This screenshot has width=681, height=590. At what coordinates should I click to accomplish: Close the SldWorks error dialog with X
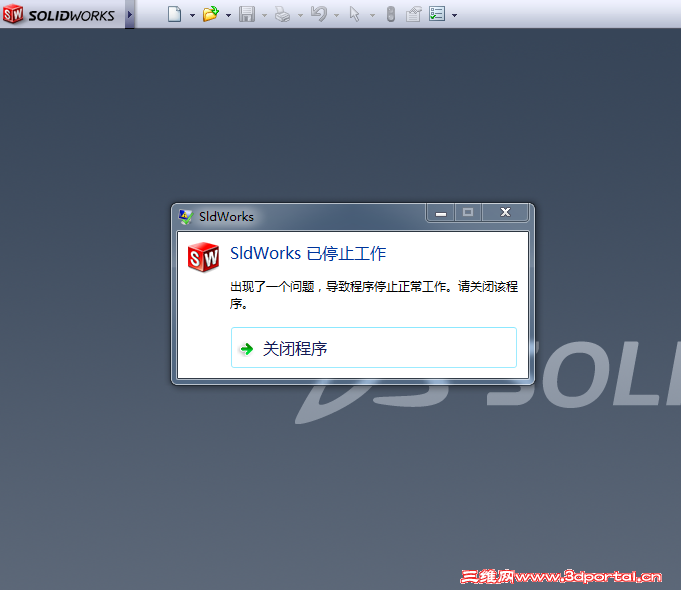point(505,212)
